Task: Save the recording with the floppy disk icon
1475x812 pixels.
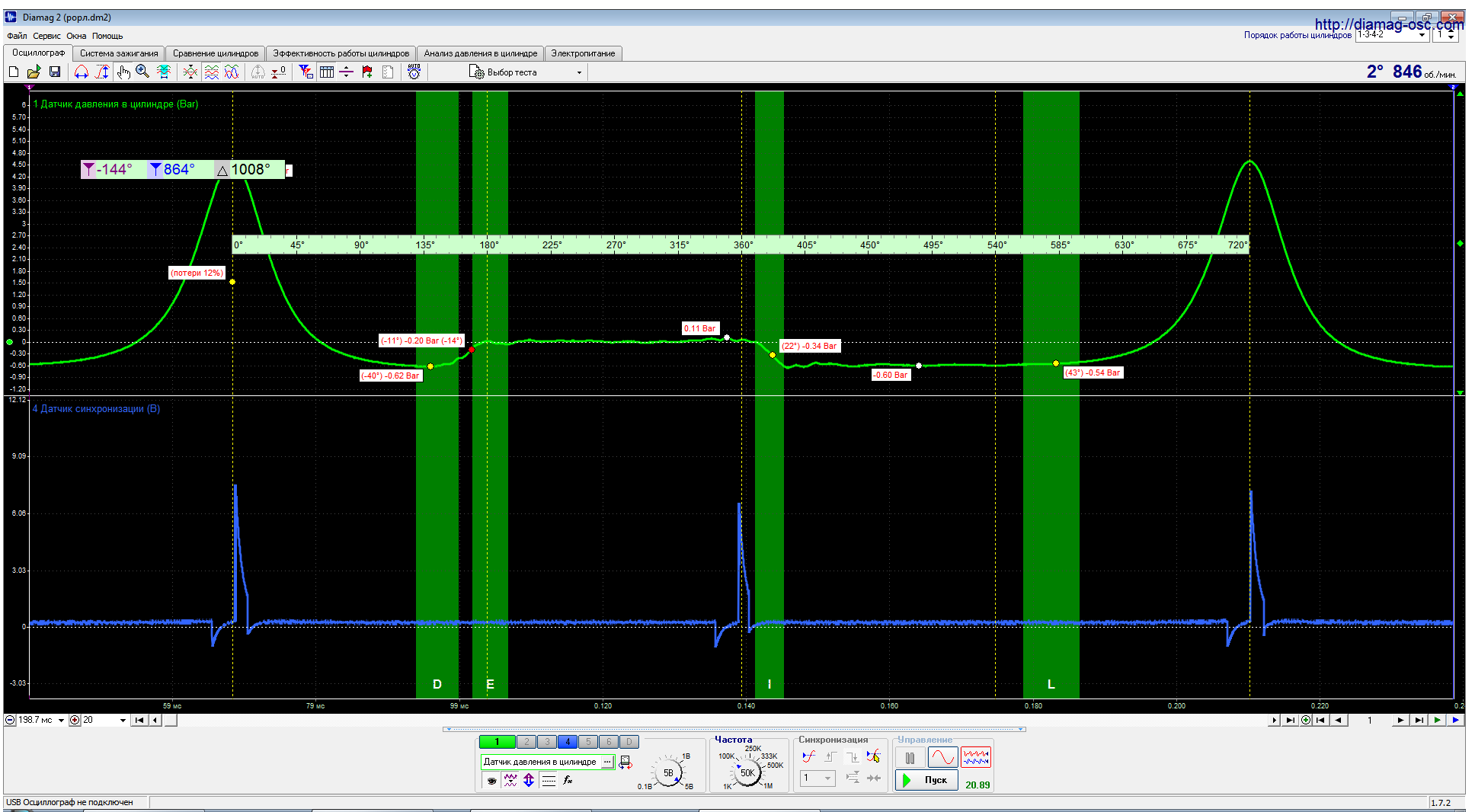Action: point(55,72)
